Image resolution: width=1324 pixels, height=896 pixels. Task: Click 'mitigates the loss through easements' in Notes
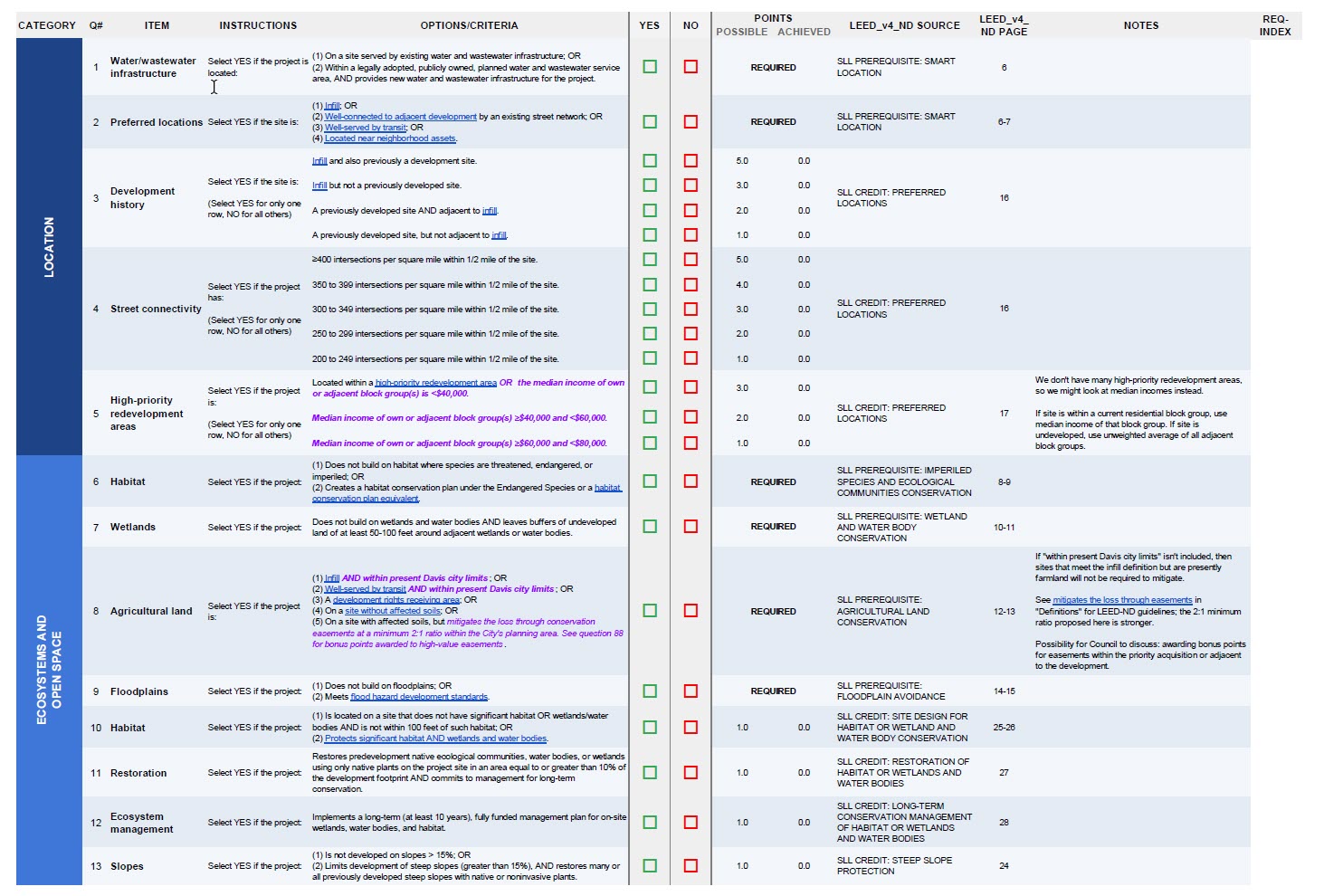point(1122,600)
